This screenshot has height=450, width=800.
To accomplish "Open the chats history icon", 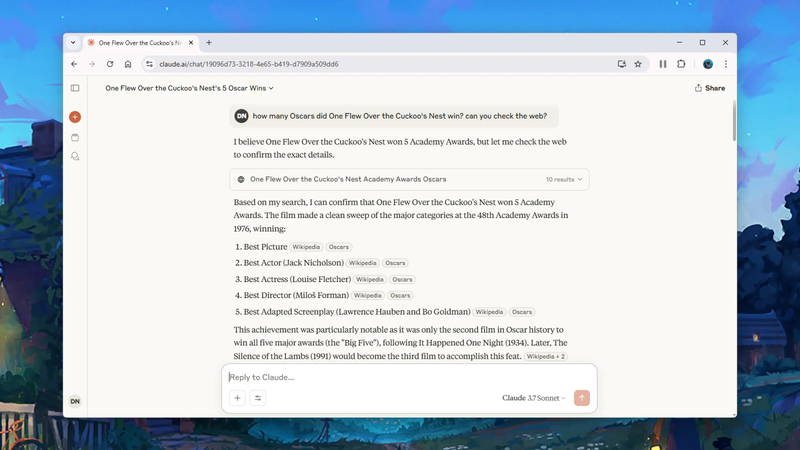I will [x=75, y=156].
